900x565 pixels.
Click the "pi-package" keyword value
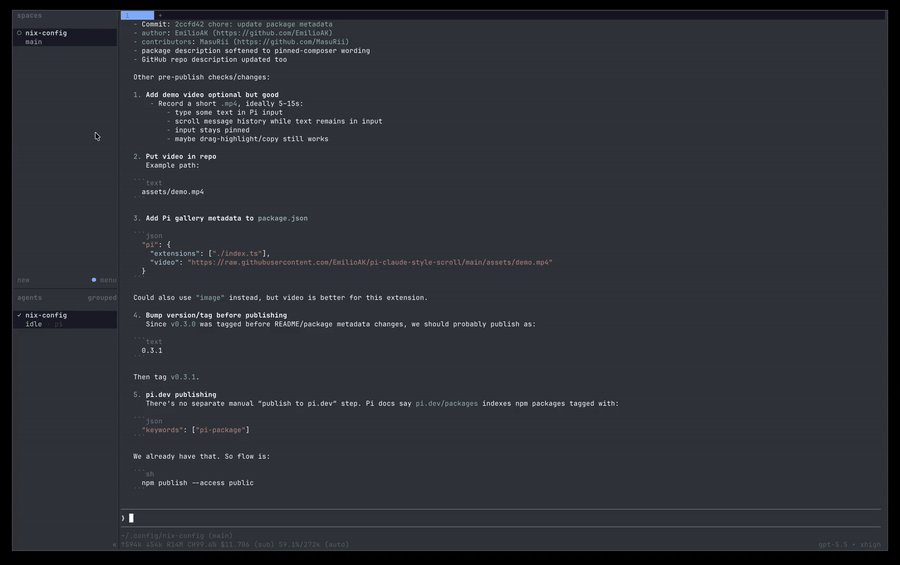point(220,430)
